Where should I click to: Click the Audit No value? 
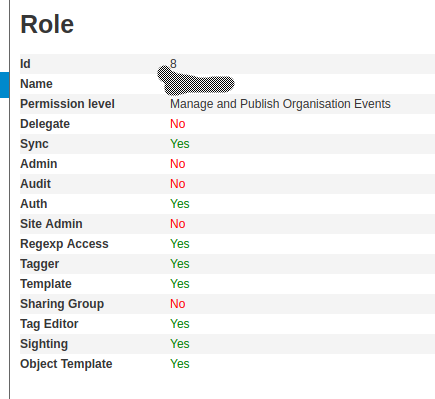tap(178, 184)
